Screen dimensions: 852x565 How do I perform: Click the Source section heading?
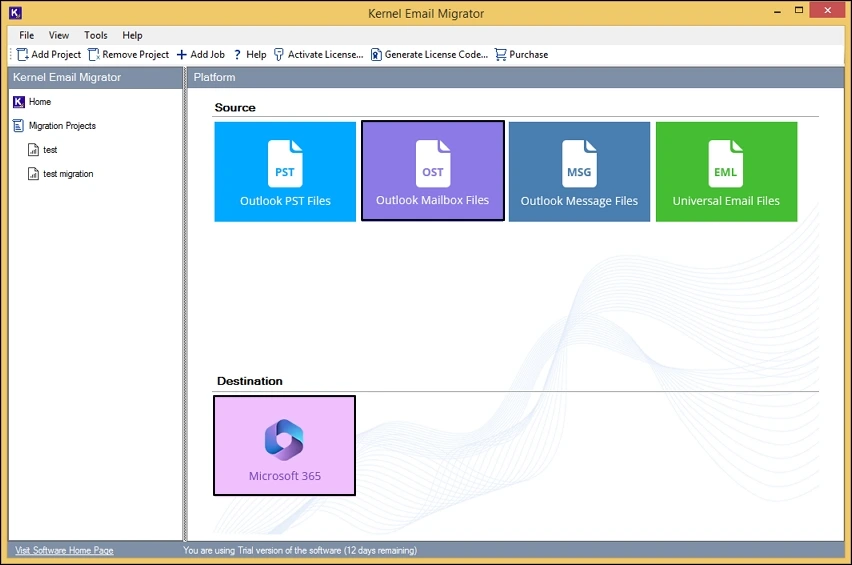(x=235, y=108)
